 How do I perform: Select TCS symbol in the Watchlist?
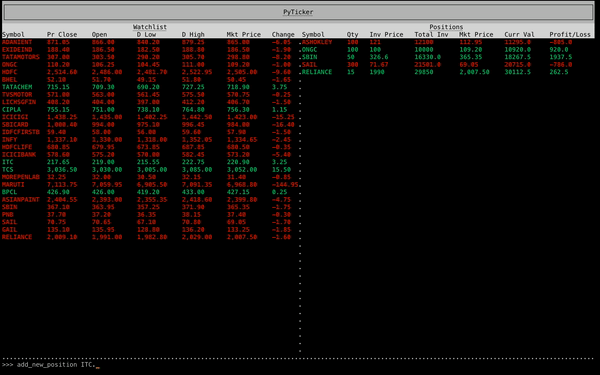tap(8, 170)
